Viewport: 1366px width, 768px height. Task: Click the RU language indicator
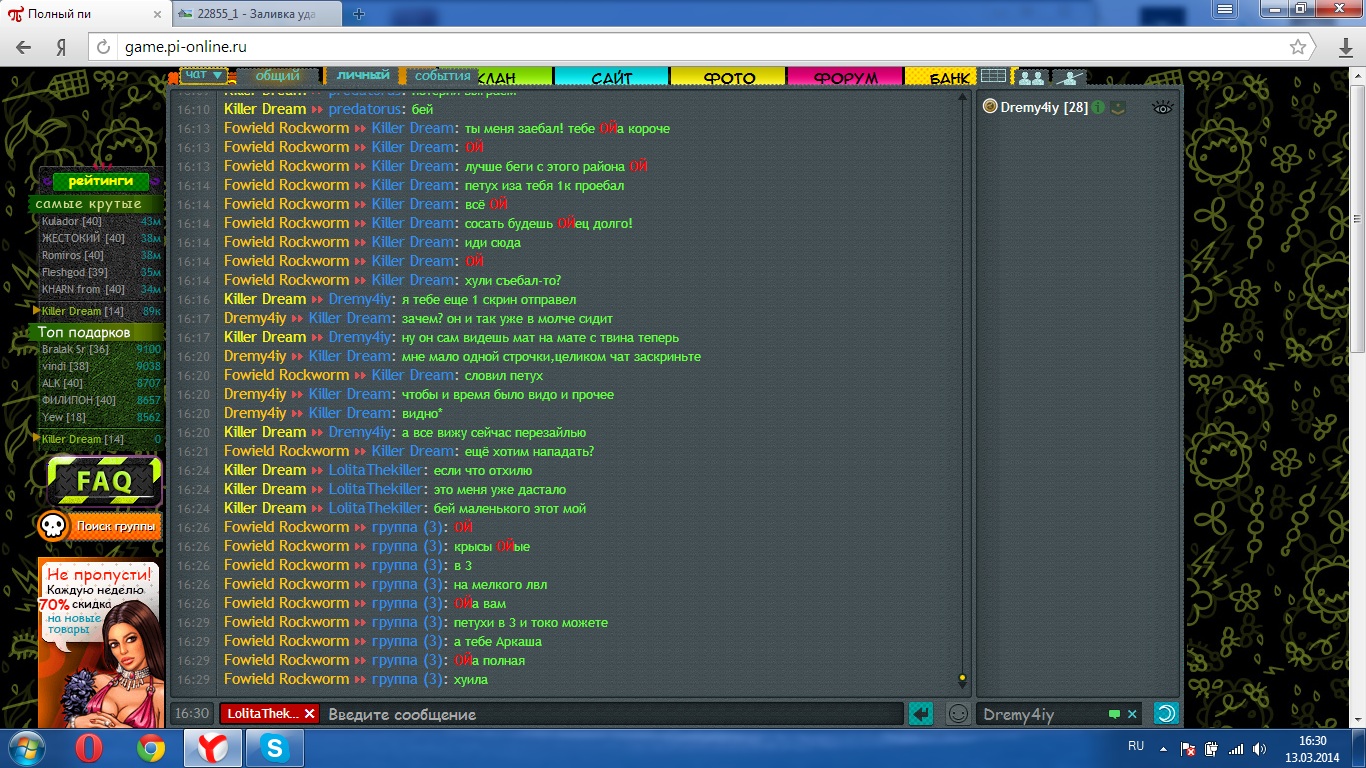click(1136, 746)
